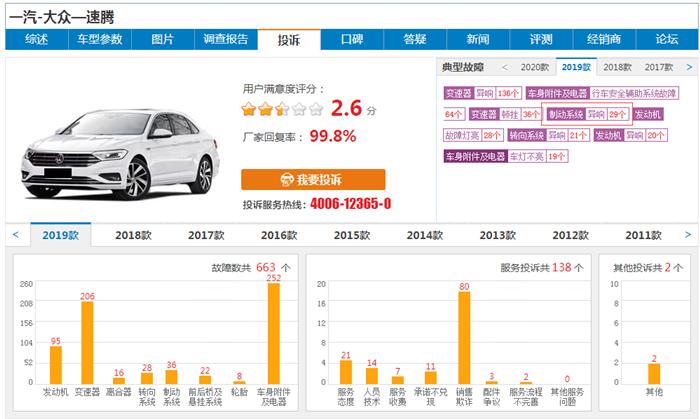Select the 投诉 tab

[x=289, y=40]
